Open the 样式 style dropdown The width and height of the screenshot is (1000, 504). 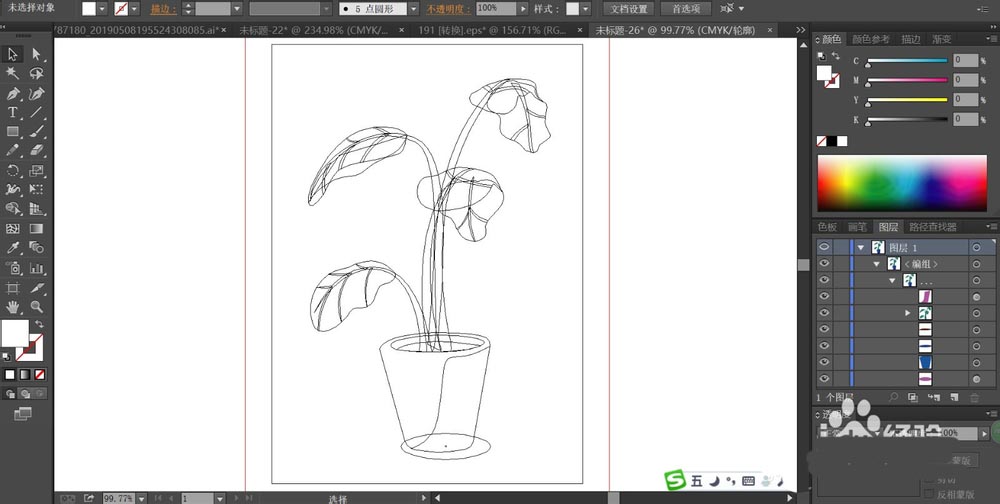coord(585,9)
